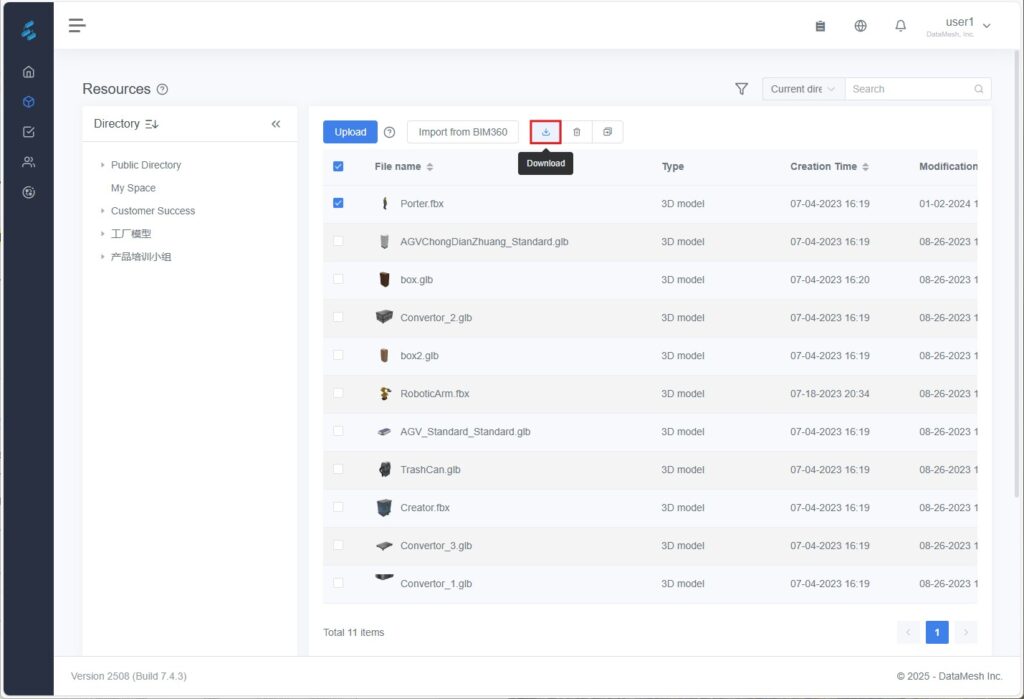Go to Home in the sidebar
Screen dimensions: 1024x699
tap(28, 72)
